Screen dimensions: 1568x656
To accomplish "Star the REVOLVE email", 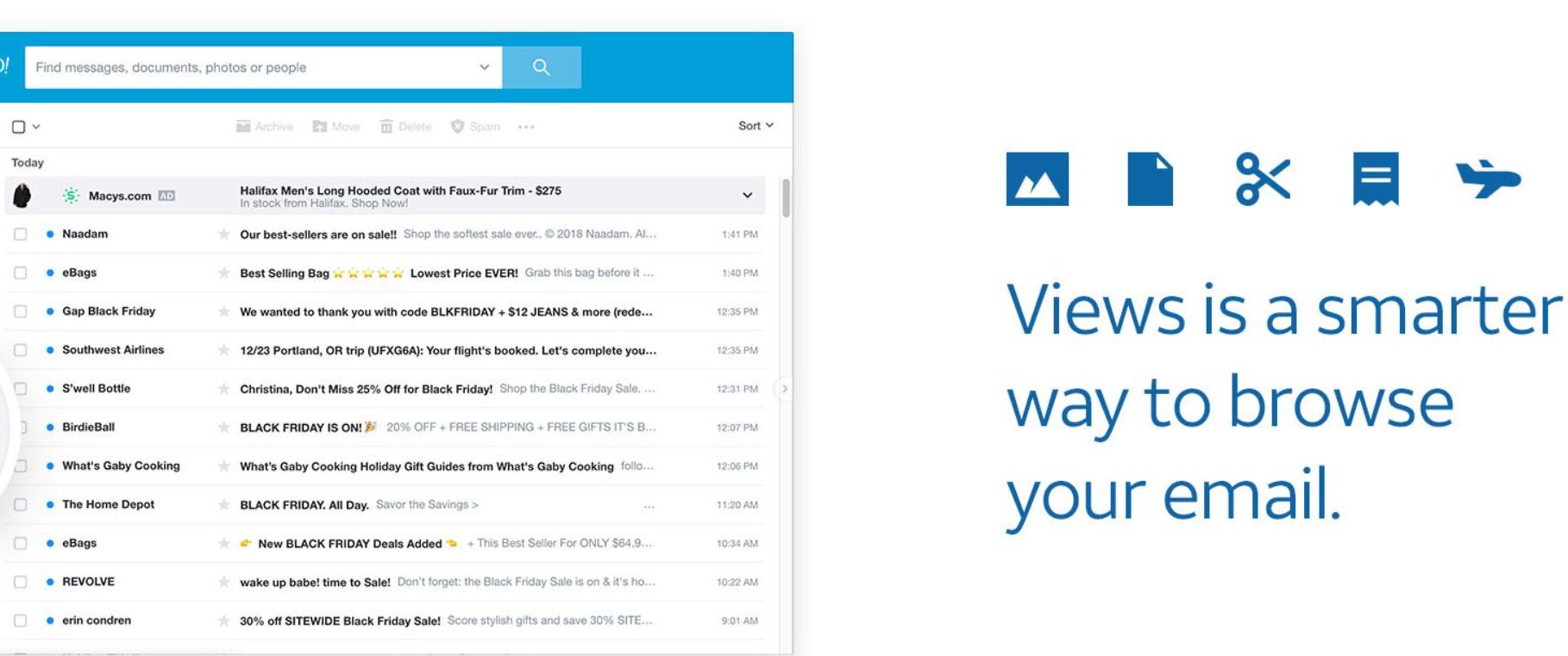I will click(223, 582).
